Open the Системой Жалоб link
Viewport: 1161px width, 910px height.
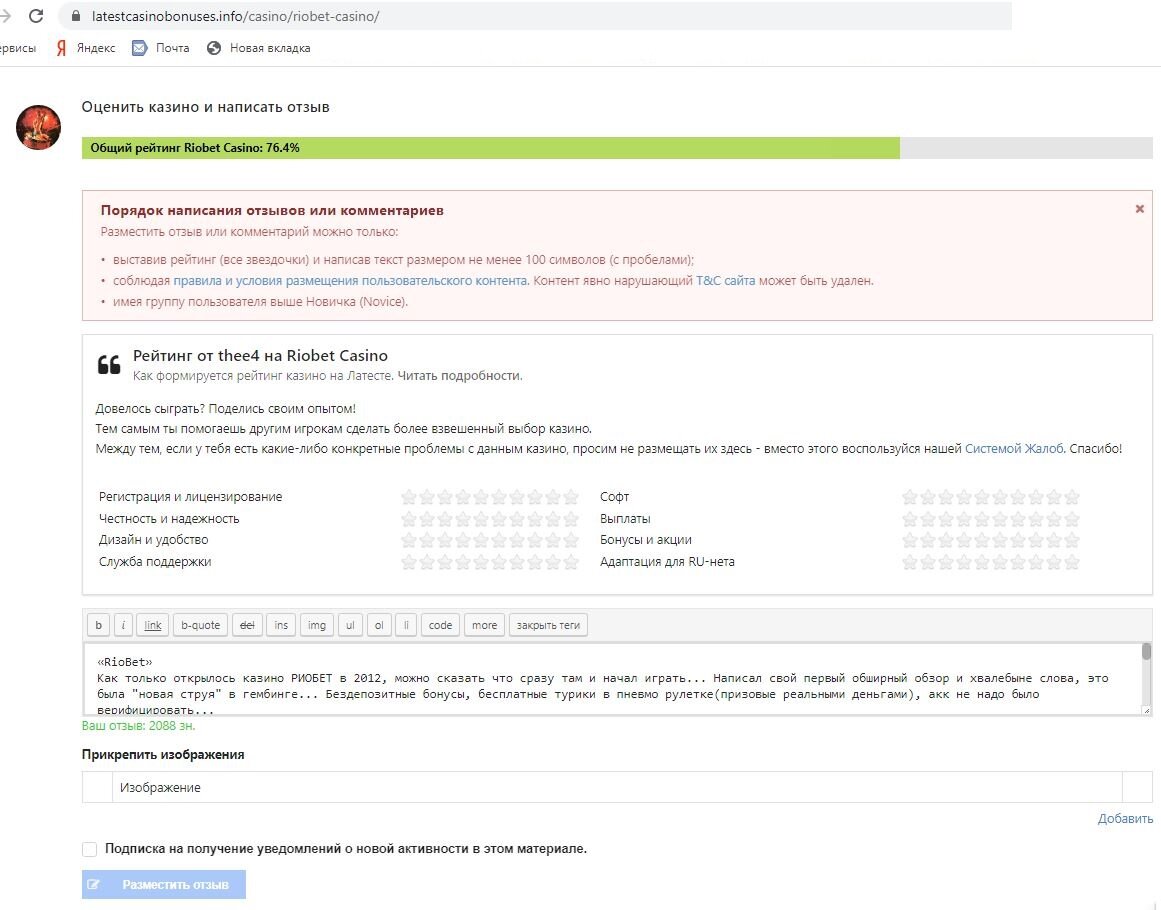(x=1014, y=449)
